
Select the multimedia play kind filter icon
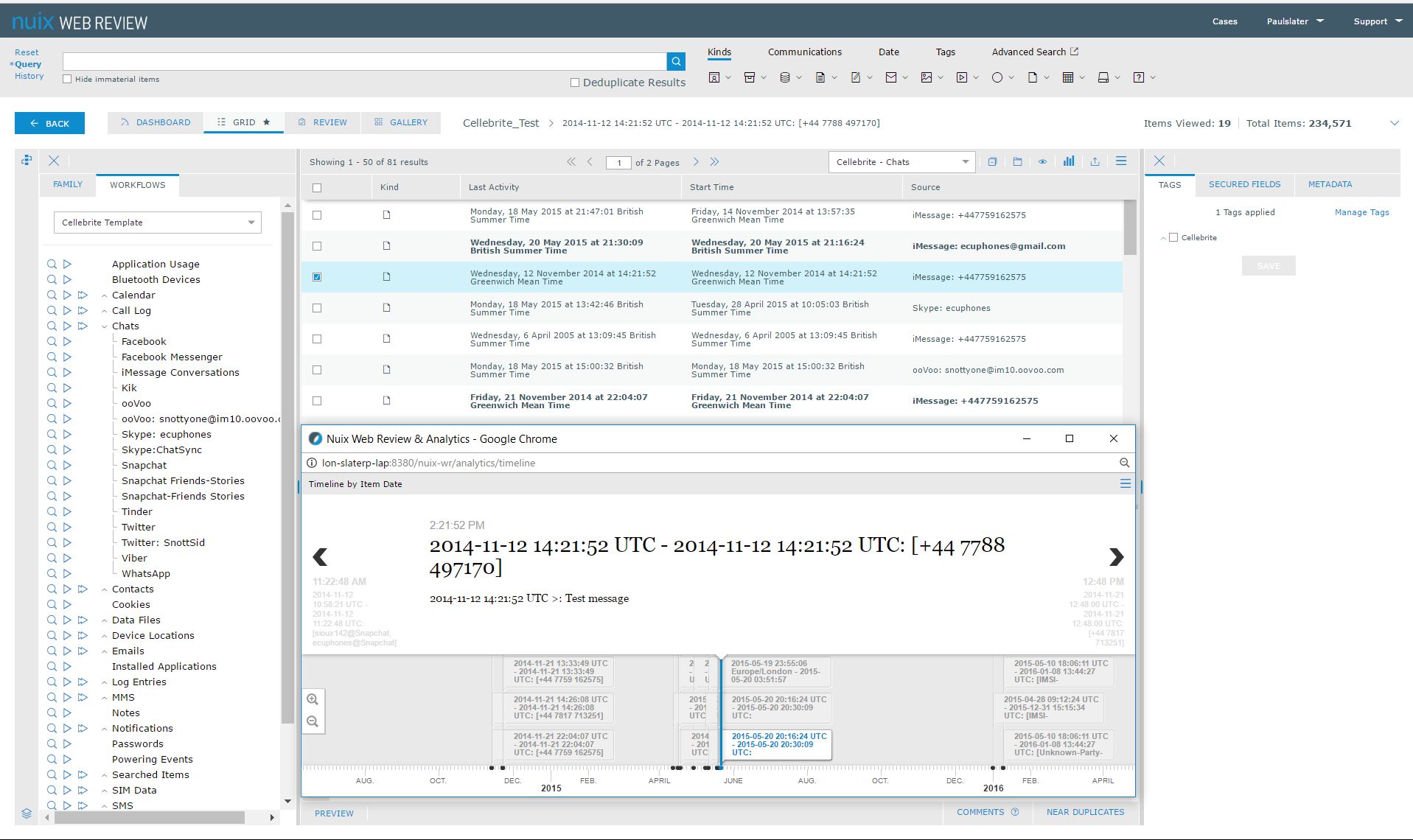point(962,77)
